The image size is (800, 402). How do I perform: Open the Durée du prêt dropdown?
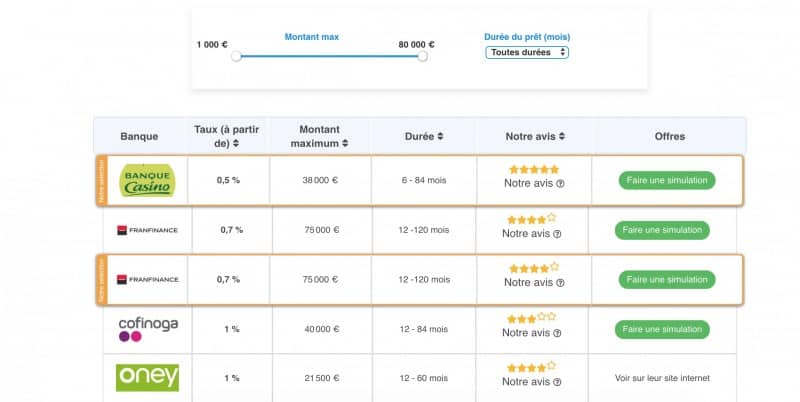pos(527,52)
